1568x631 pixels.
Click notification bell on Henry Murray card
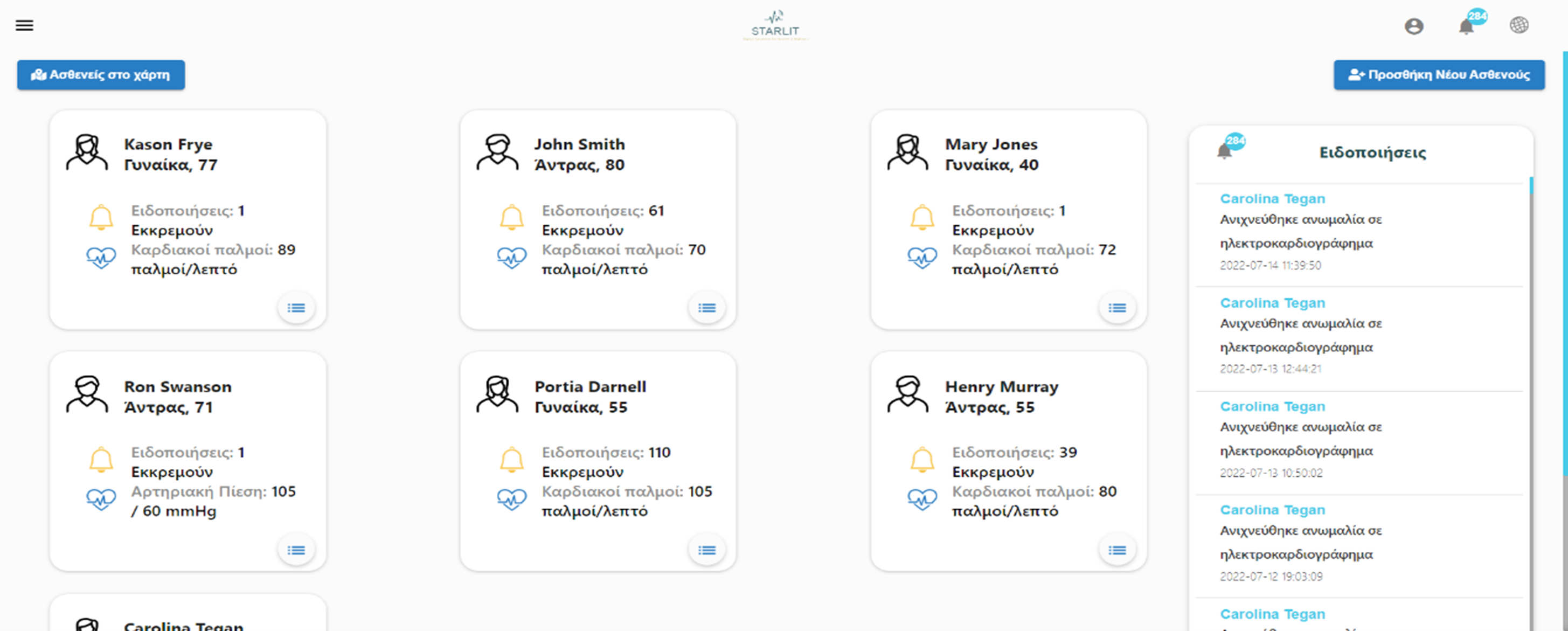tap(922, 460)
